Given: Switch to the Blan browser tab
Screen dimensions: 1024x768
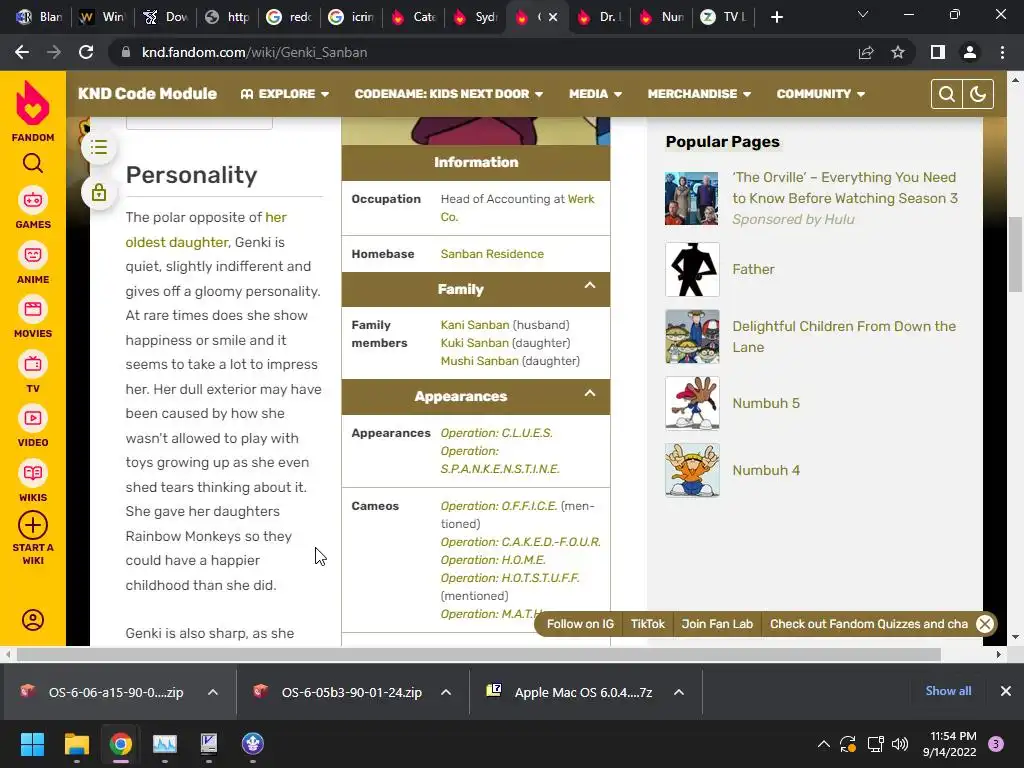Looking at the screenshot, I should (x=40, y=17).
